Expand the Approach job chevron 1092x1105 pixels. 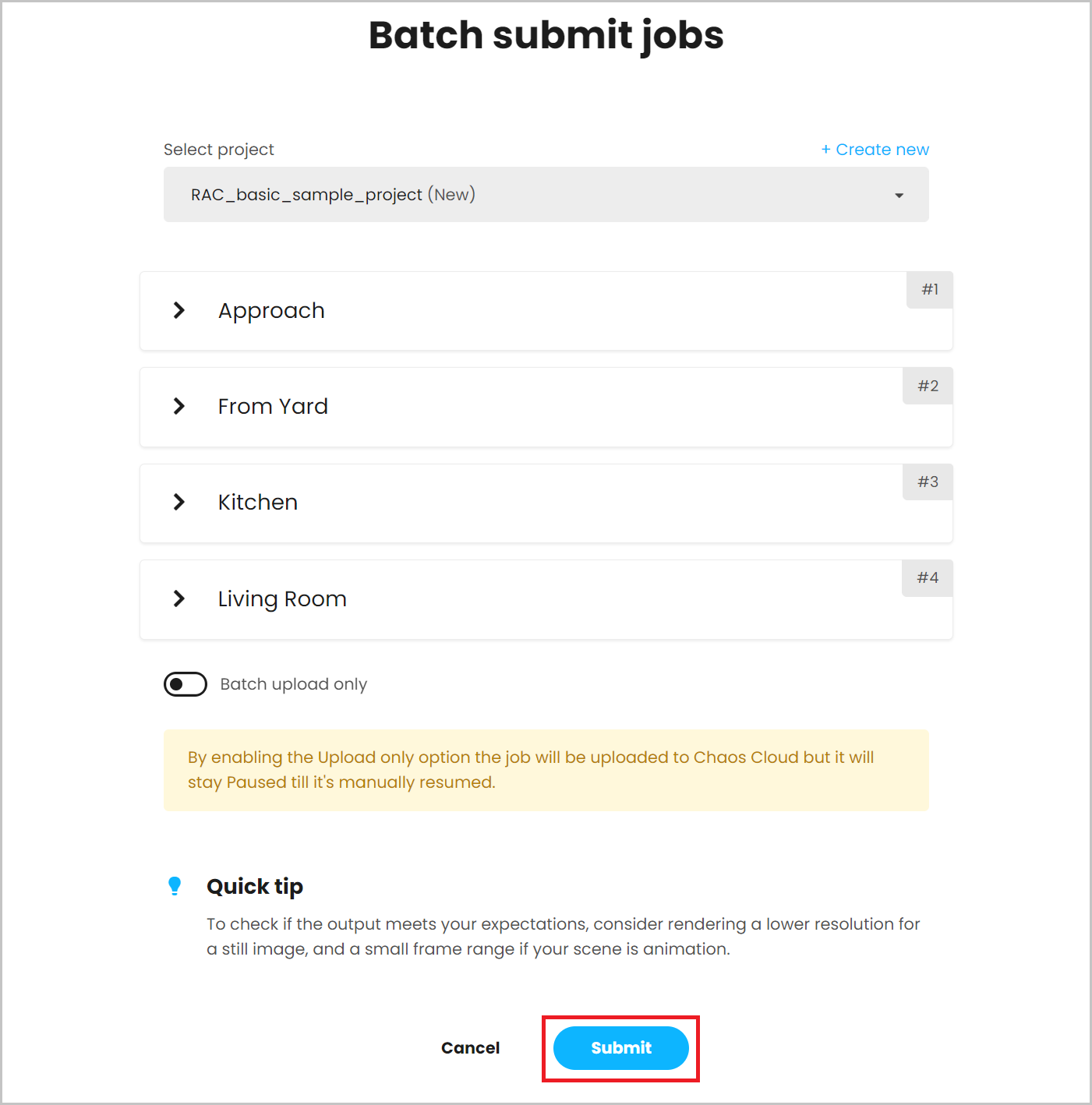coord(179,310)
